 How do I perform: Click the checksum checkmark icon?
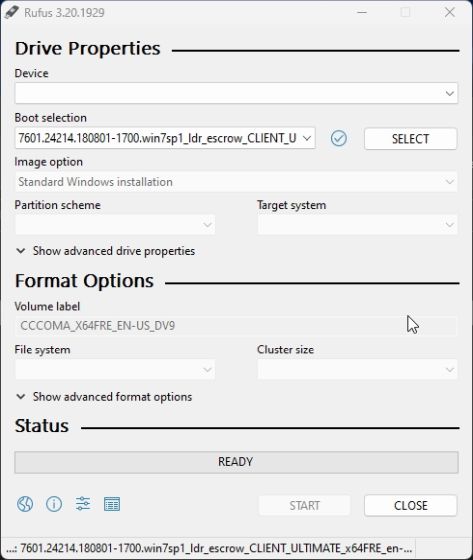pos(338,138)
